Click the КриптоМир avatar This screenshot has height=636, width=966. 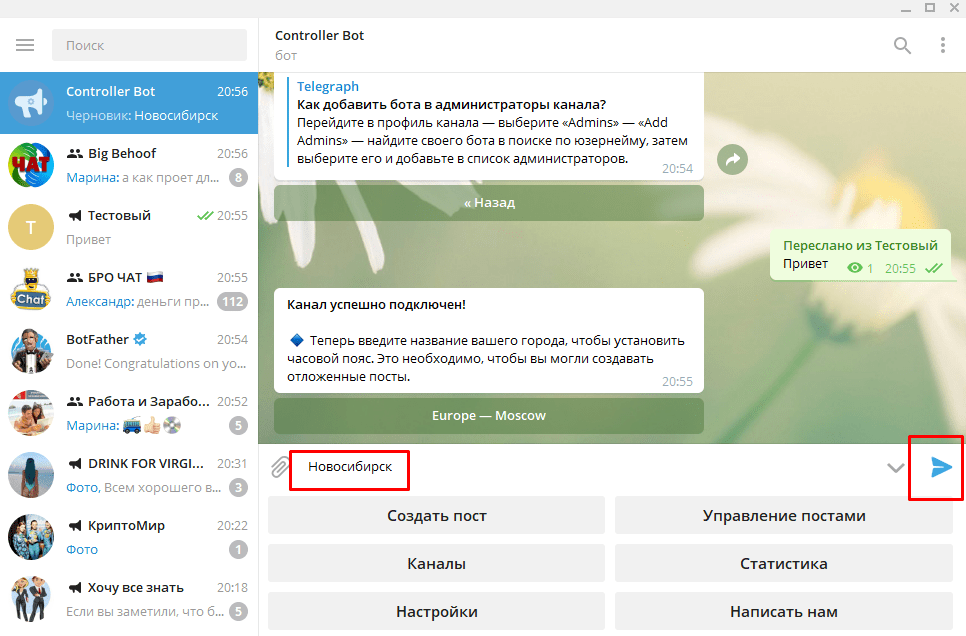tap(31, 537)
